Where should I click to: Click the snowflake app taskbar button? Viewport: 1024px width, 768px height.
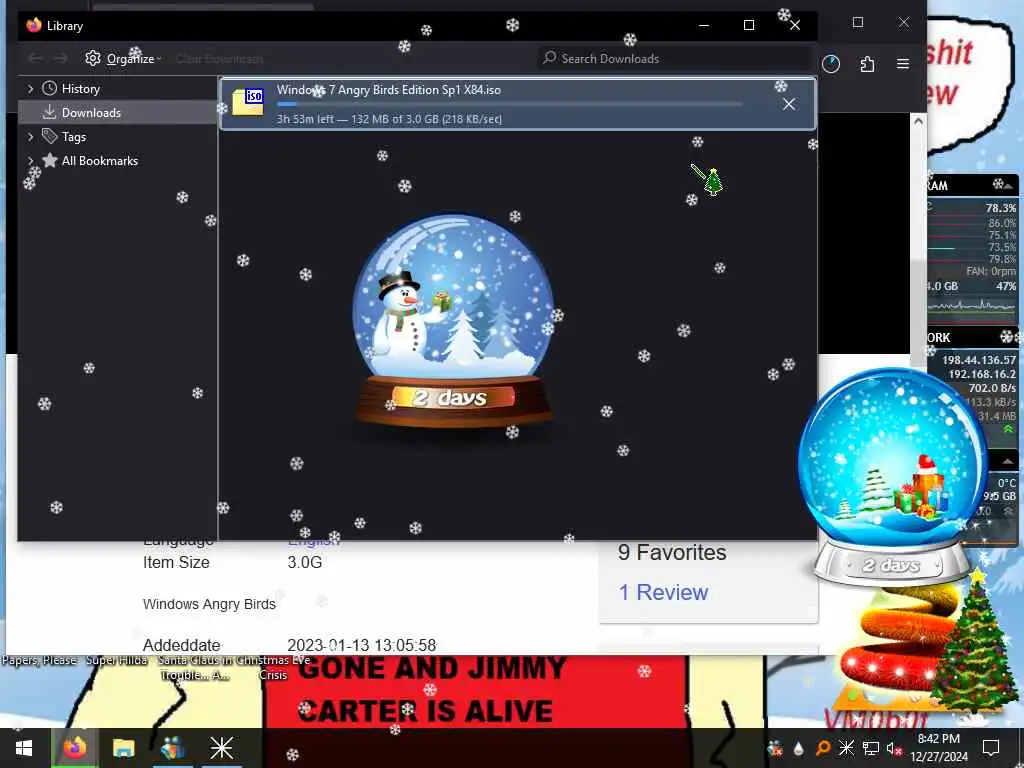point(221,748)
